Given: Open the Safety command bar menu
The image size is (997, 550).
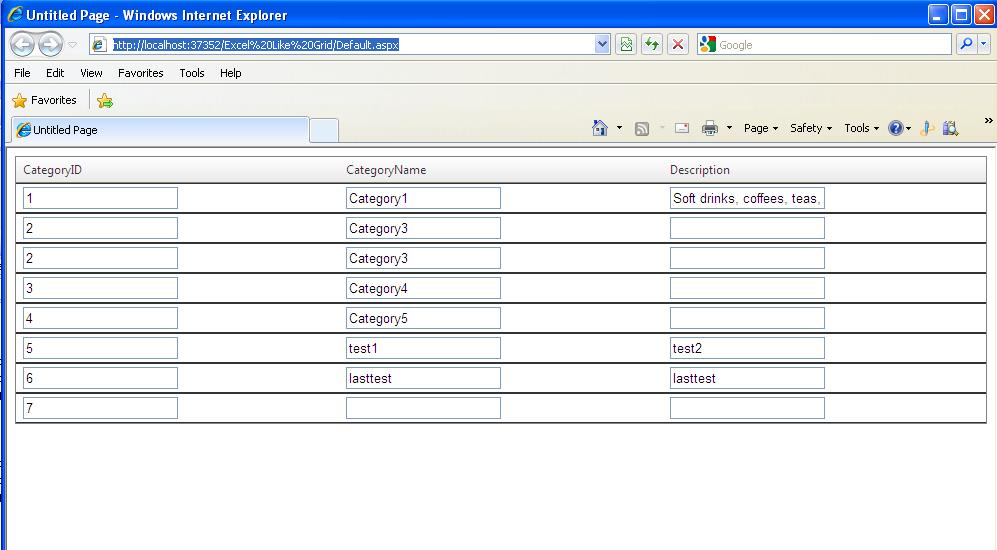Looking at the screenshot, I should point(811,128).
